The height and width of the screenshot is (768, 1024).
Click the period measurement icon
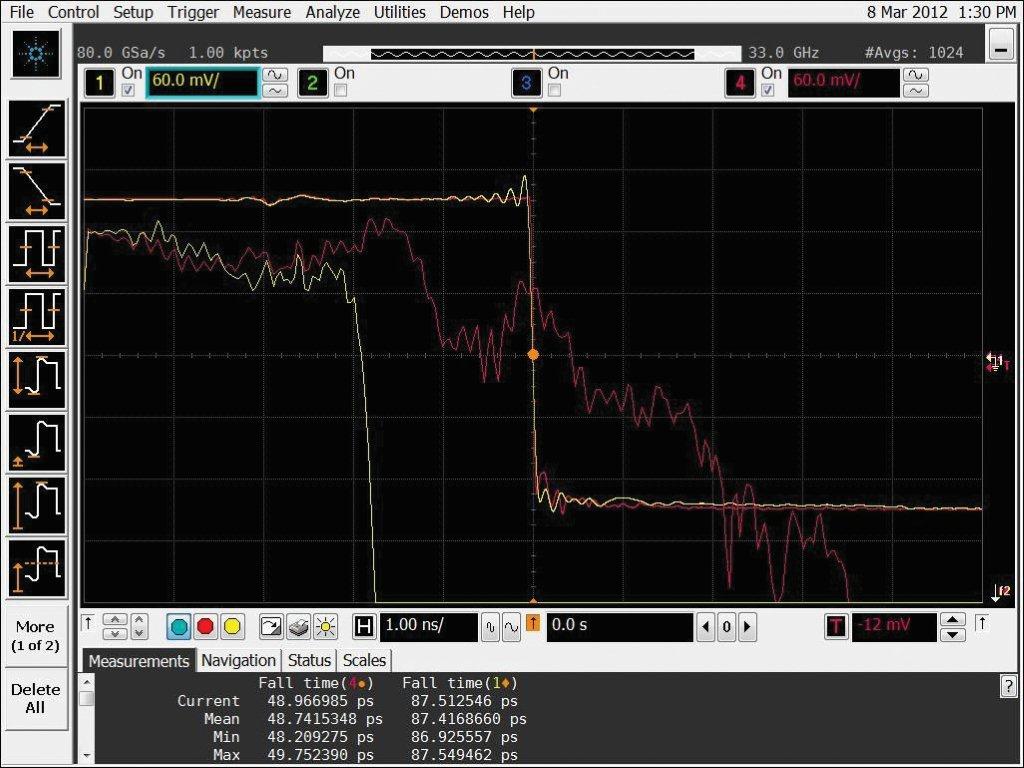pyautogui.click(x=38, y=254)
